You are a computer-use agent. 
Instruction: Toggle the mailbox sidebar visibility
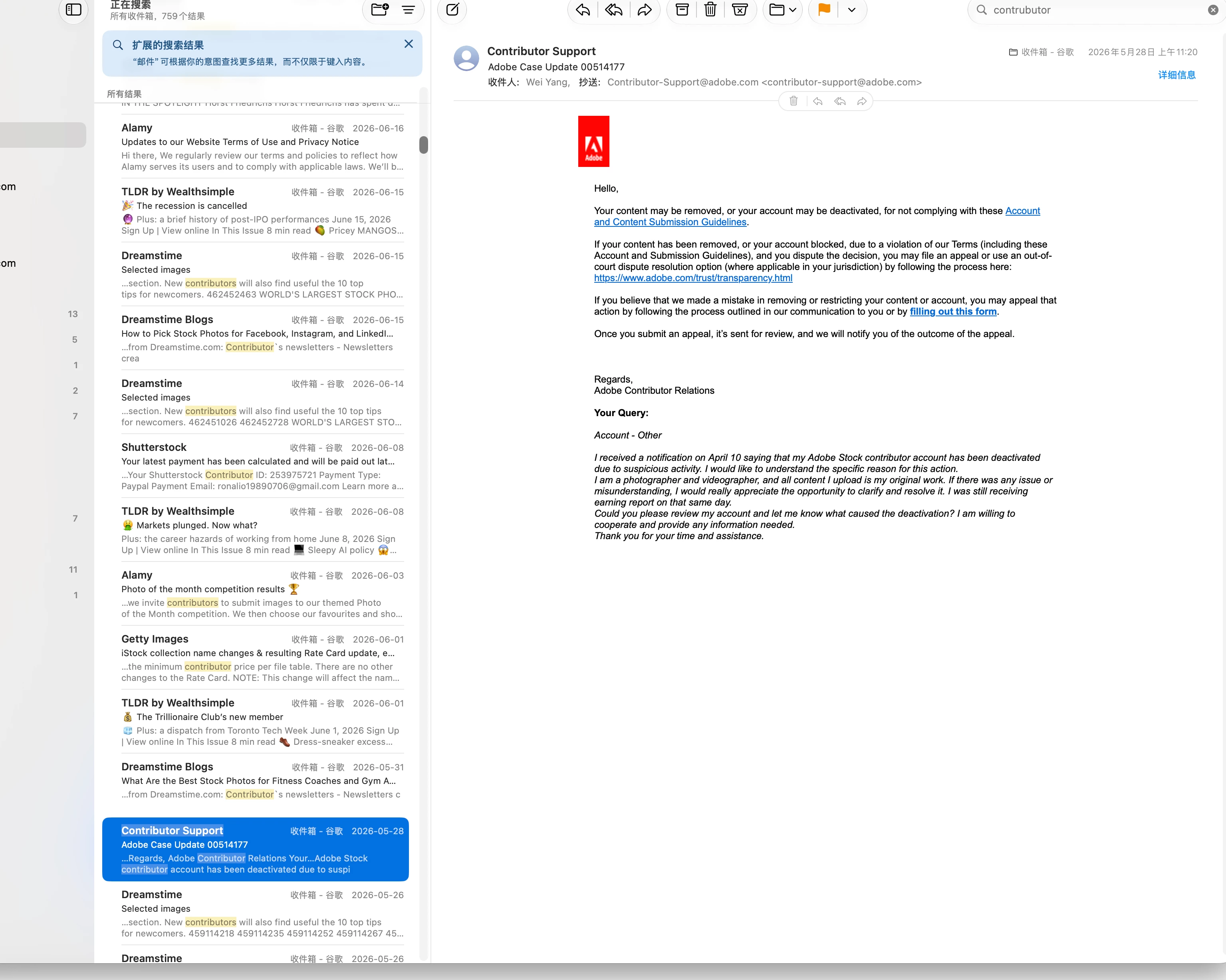click(73, 10)
